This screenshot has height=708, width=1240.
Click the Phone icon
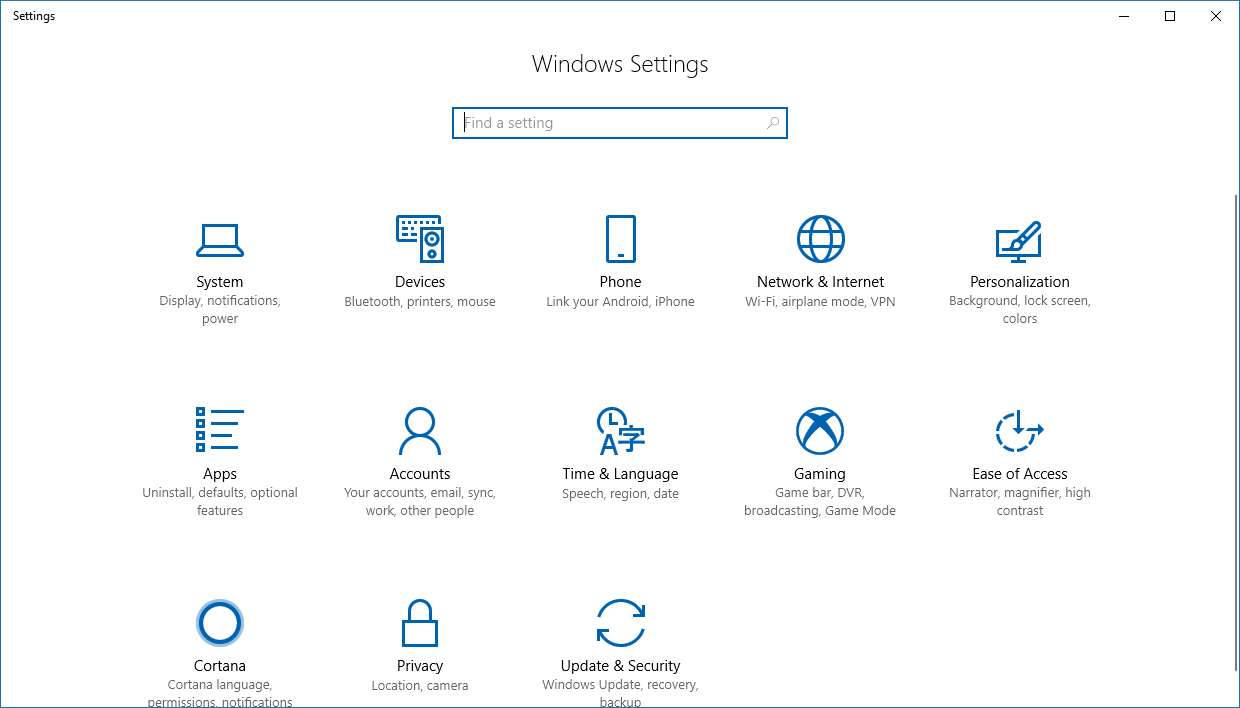[620, 239]
